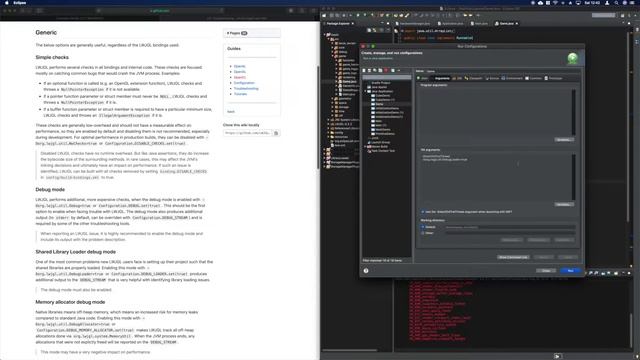Switch to the Common tab
The height and width of the screenshot is (360, 640).
pyautogui.click(x=533, y=78)
